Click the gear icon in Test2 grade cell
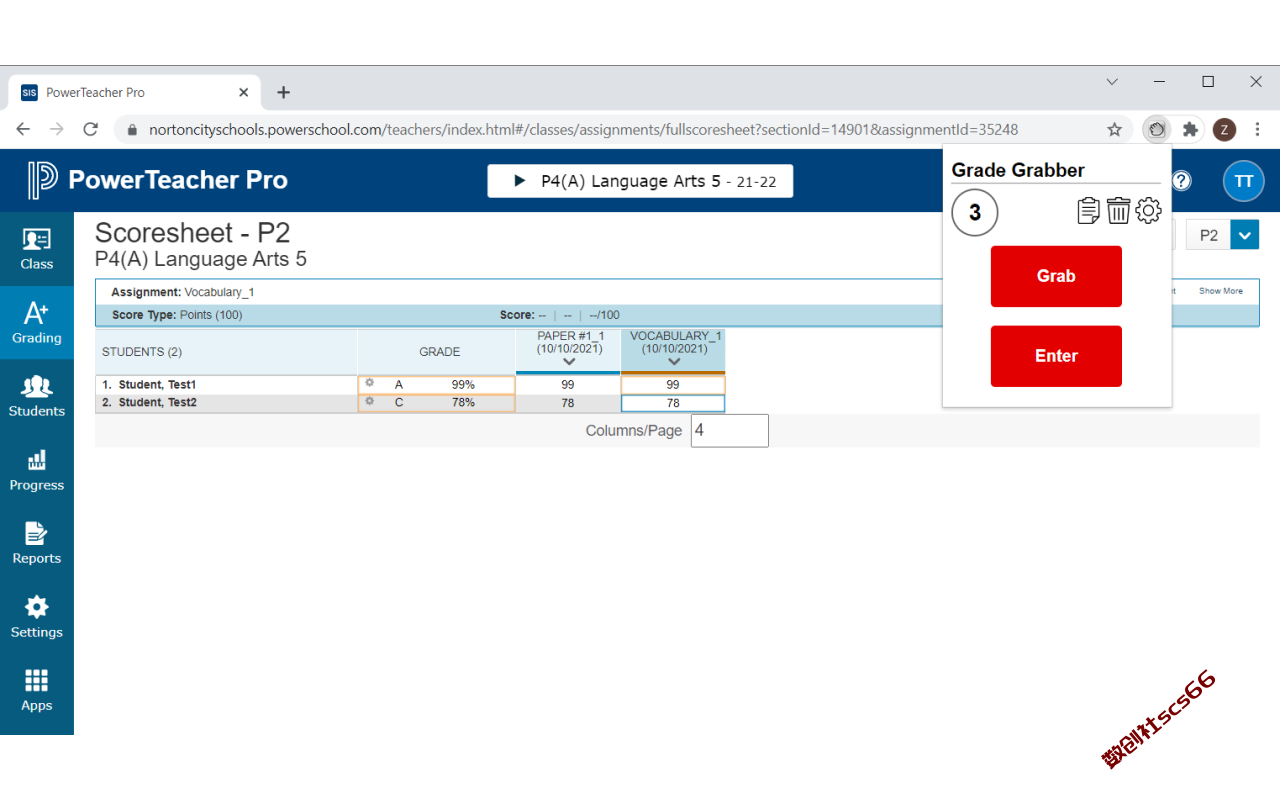The width and height of the screenshot is (1280, 800). [369, 401]
